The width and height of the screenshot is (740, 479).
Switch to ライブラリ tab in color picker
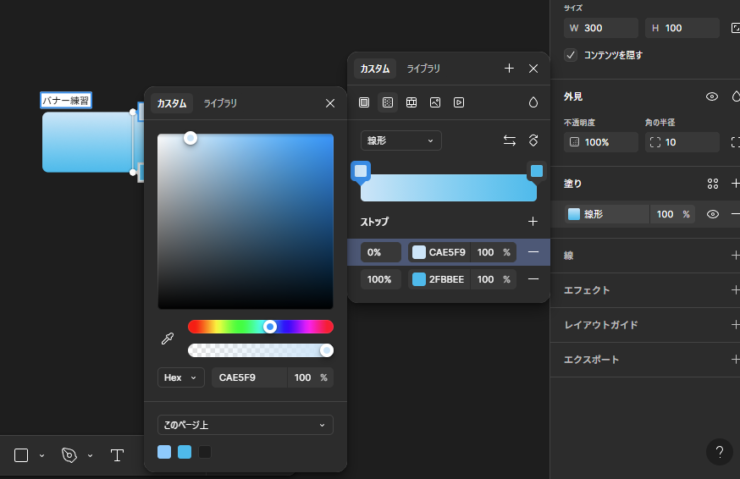pos(220,103)
